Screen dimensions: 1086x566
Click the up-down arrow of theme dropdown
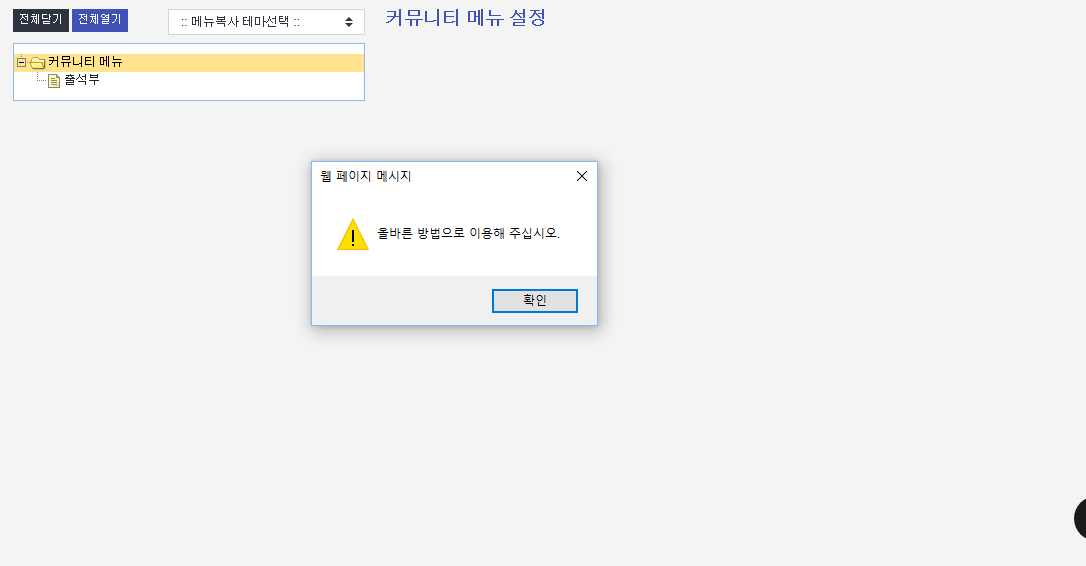(348, 22)
